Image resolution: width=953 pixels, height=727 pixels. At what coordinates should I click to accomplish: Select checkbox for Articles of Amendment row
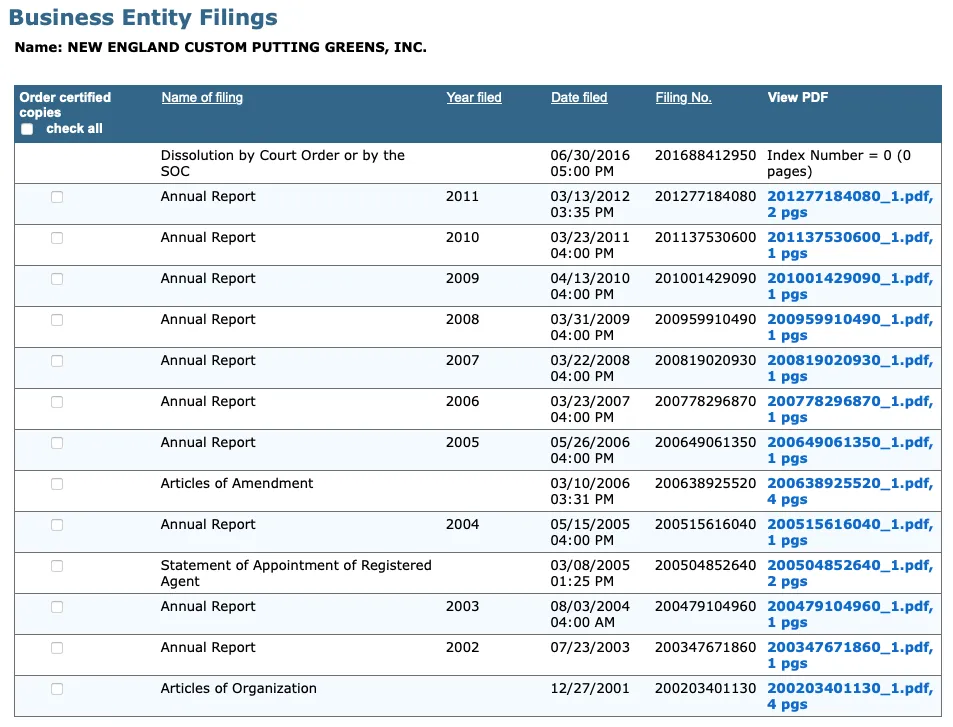[57, 484]
